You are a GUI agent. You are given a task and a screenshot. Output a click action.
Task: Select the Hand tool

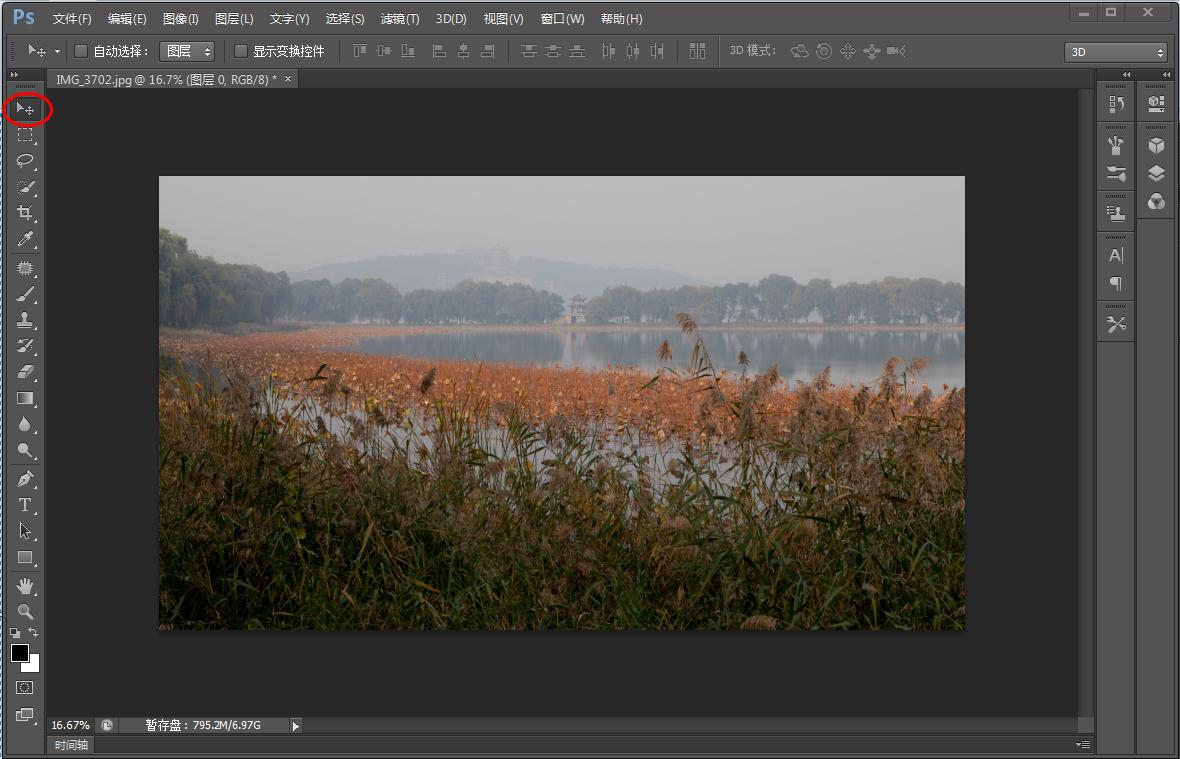26,586
